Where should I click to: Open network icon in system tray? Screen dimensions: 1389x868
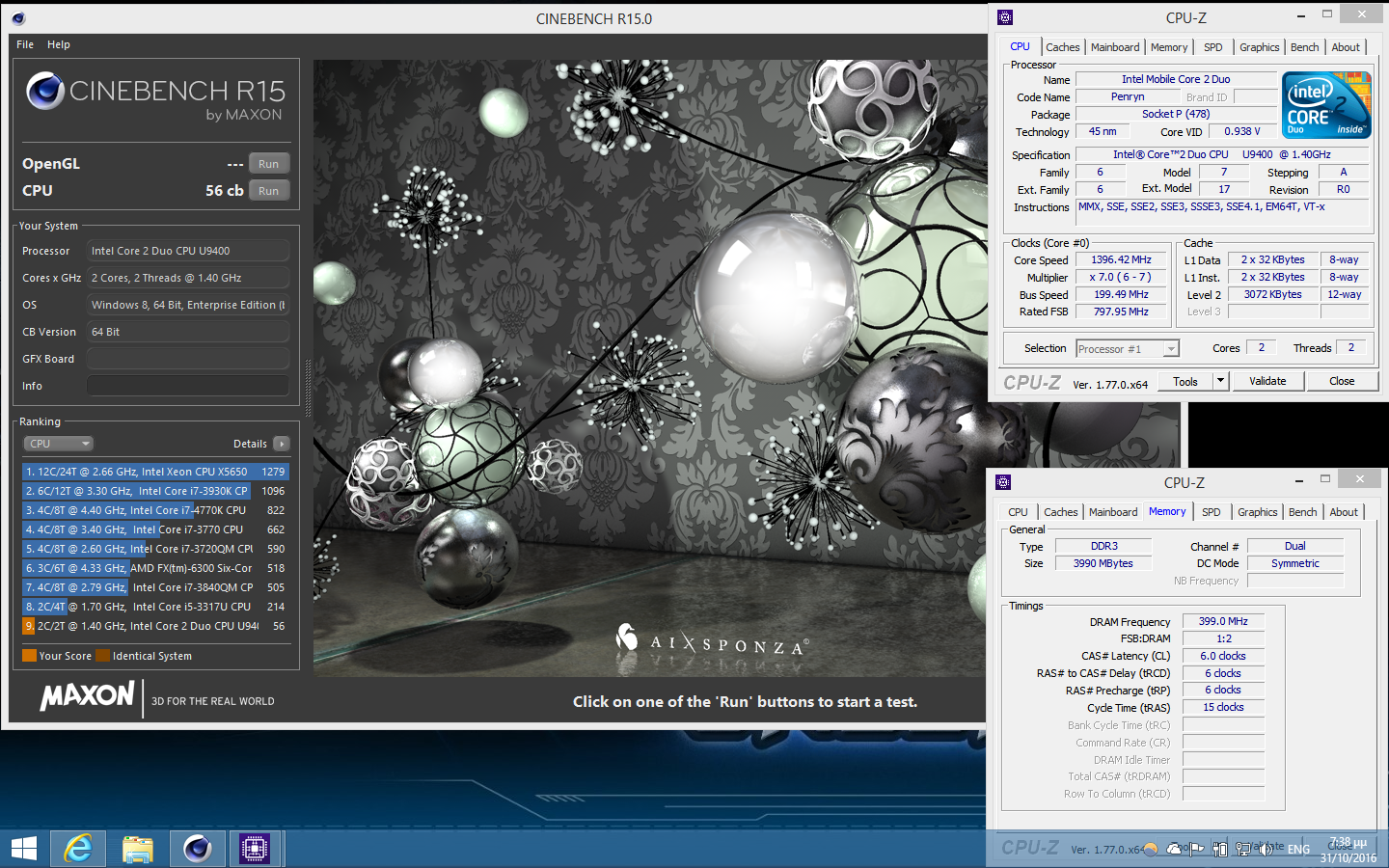1243,849
